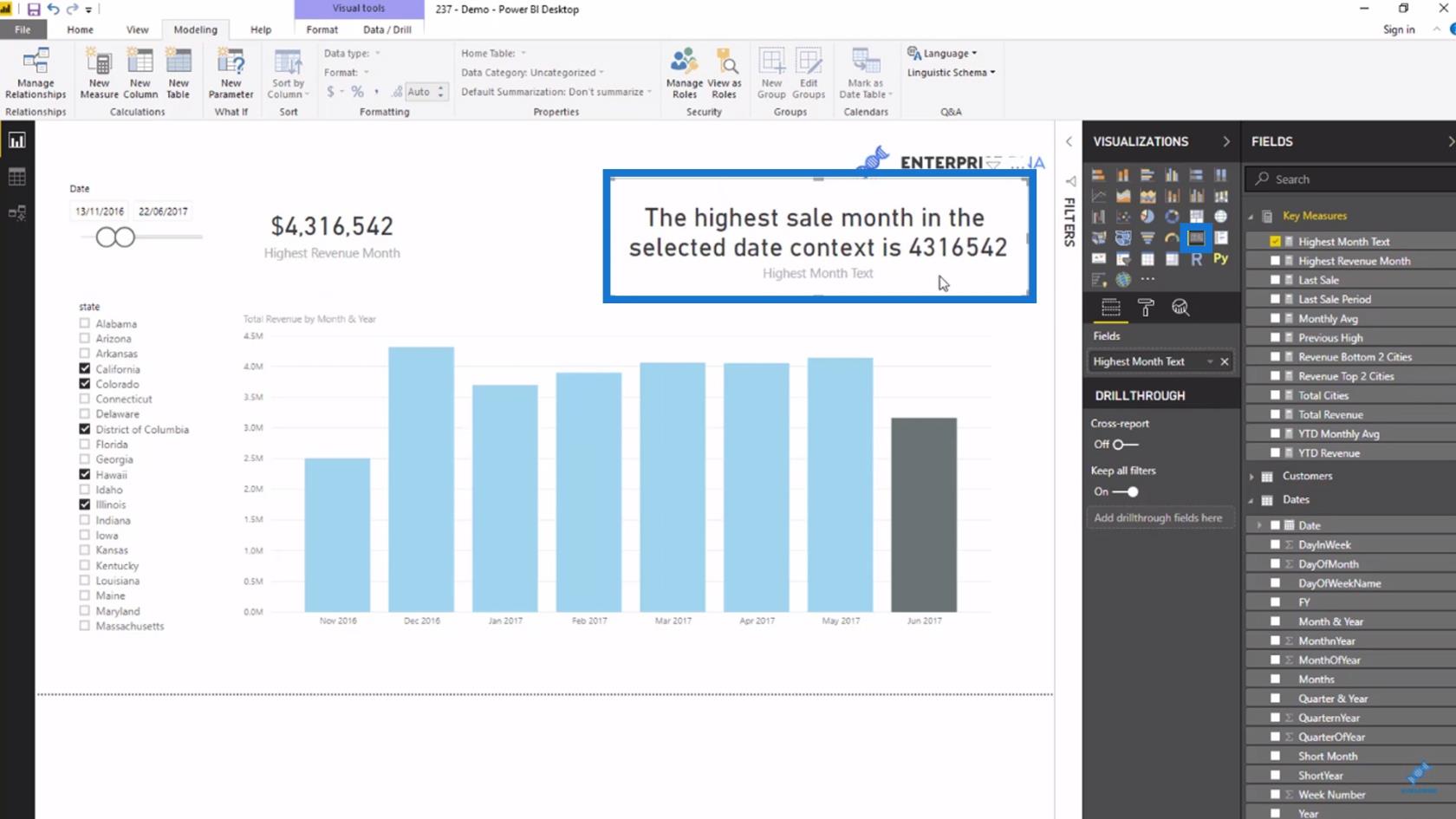The height and width of the screenshot is (819, 1456).
Task: Open the Help ribbon tab
Action: coord(261,29)
